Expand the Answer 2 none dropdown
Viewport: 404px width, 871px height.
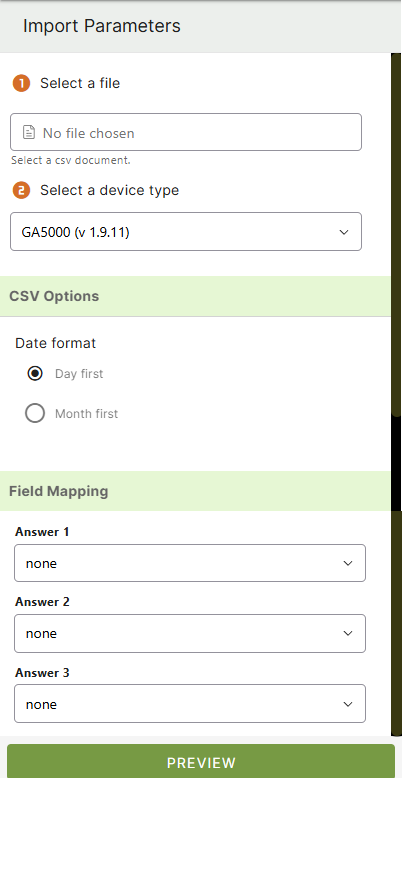(x=189, y=633)
